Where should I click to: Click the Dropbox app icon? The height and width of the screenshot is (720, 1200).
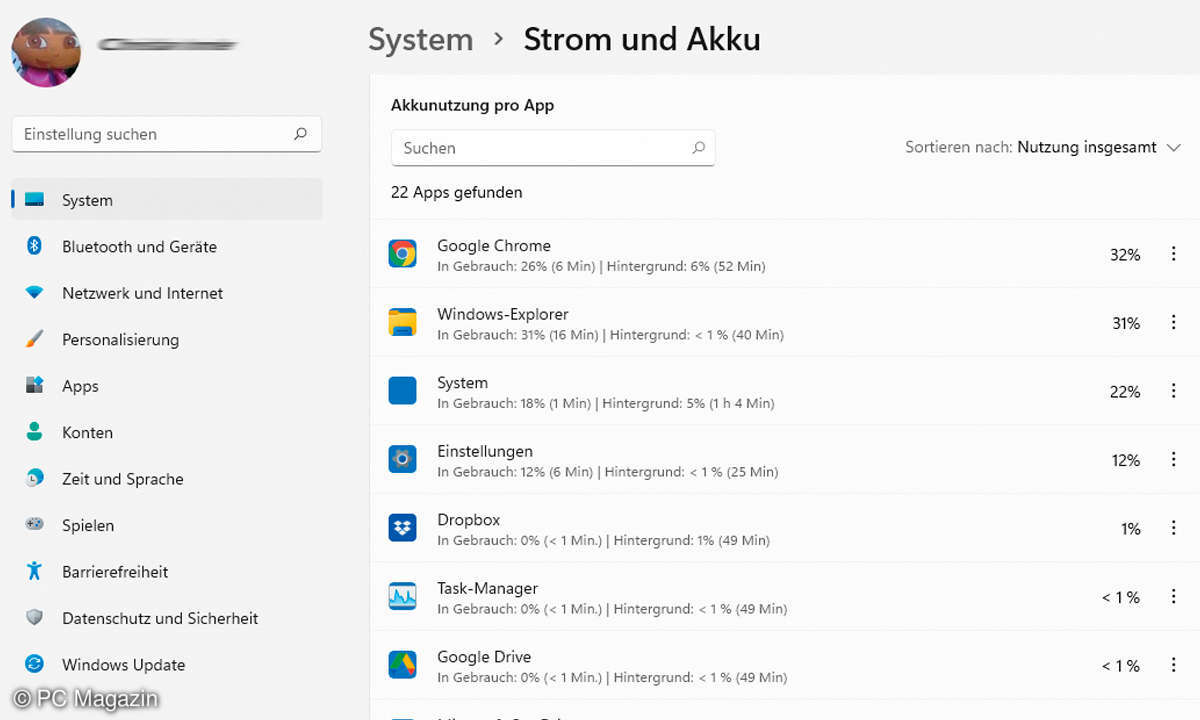402,528
